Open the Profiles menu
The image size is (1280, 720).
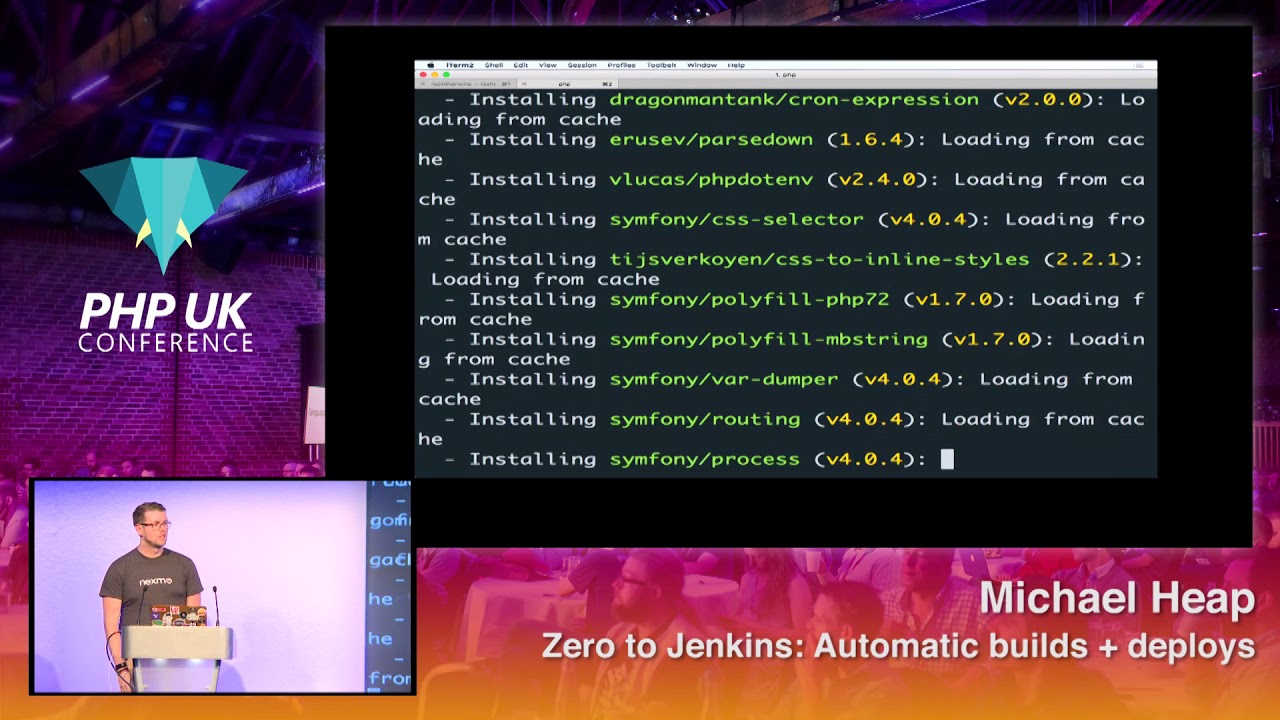(621, 65)
